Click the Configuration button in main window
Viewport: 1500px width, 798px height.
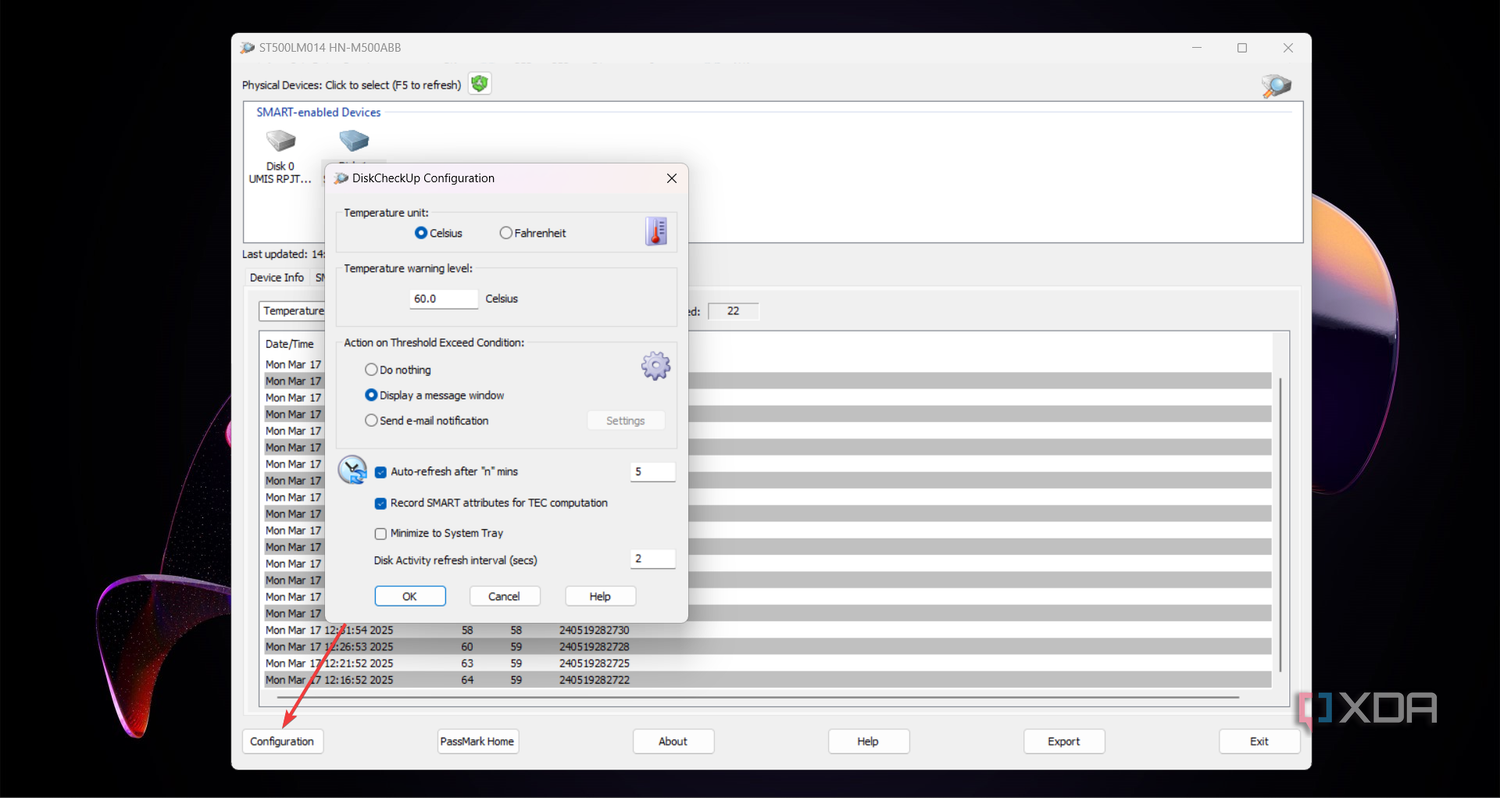[x=282, y=741]
